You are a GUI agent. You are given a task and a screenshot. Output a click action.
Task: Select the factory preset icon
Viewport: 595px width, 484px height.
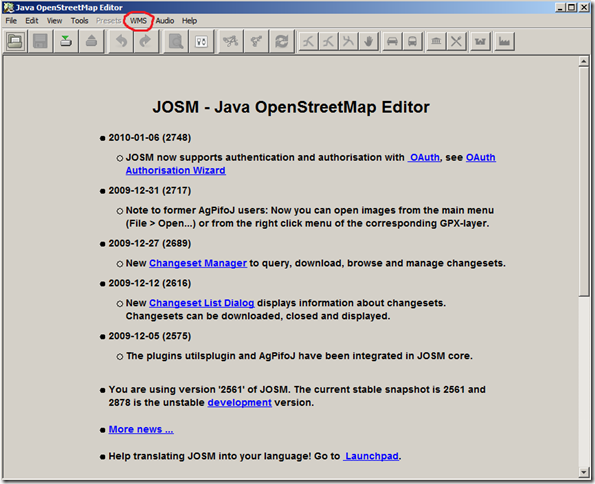coord(504,41)
